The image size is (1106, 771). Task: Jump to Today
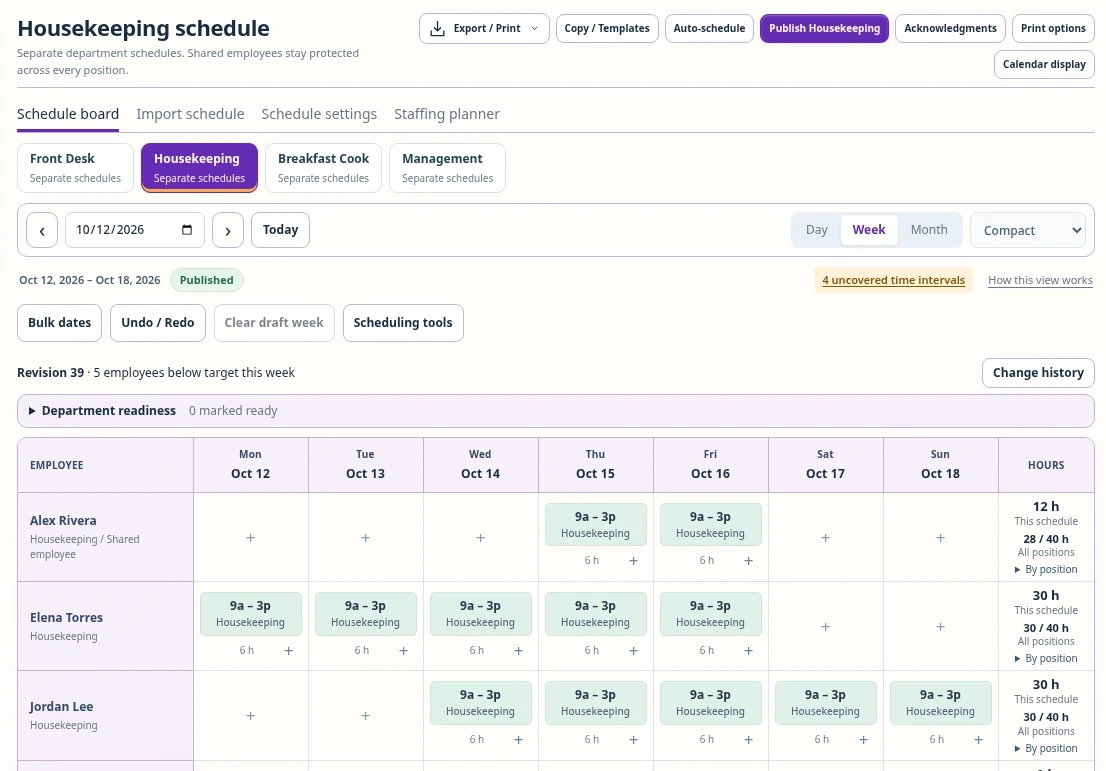pos(280,230)
